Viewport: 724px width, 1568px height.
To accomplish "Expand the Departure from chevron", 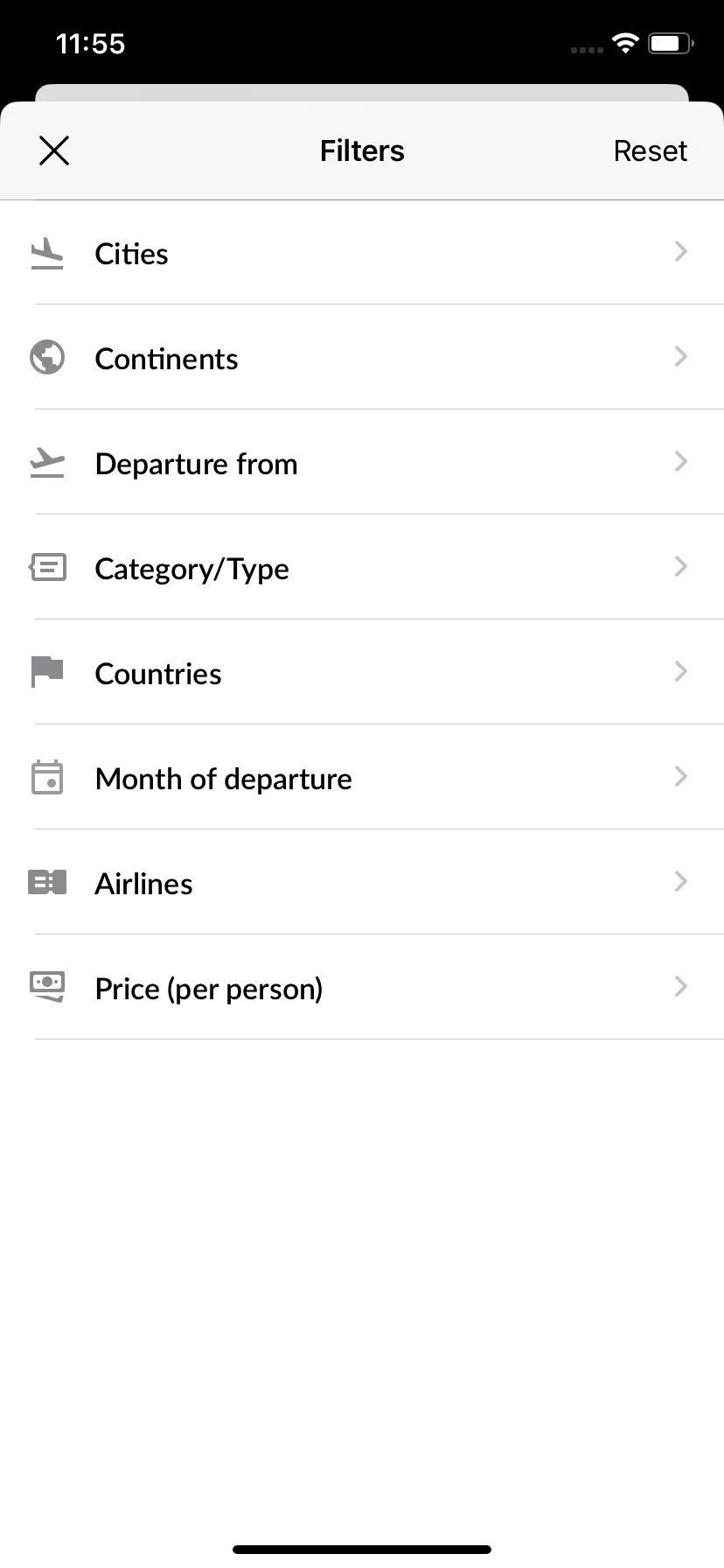I will pyautogui.click(x=681, y=462).
